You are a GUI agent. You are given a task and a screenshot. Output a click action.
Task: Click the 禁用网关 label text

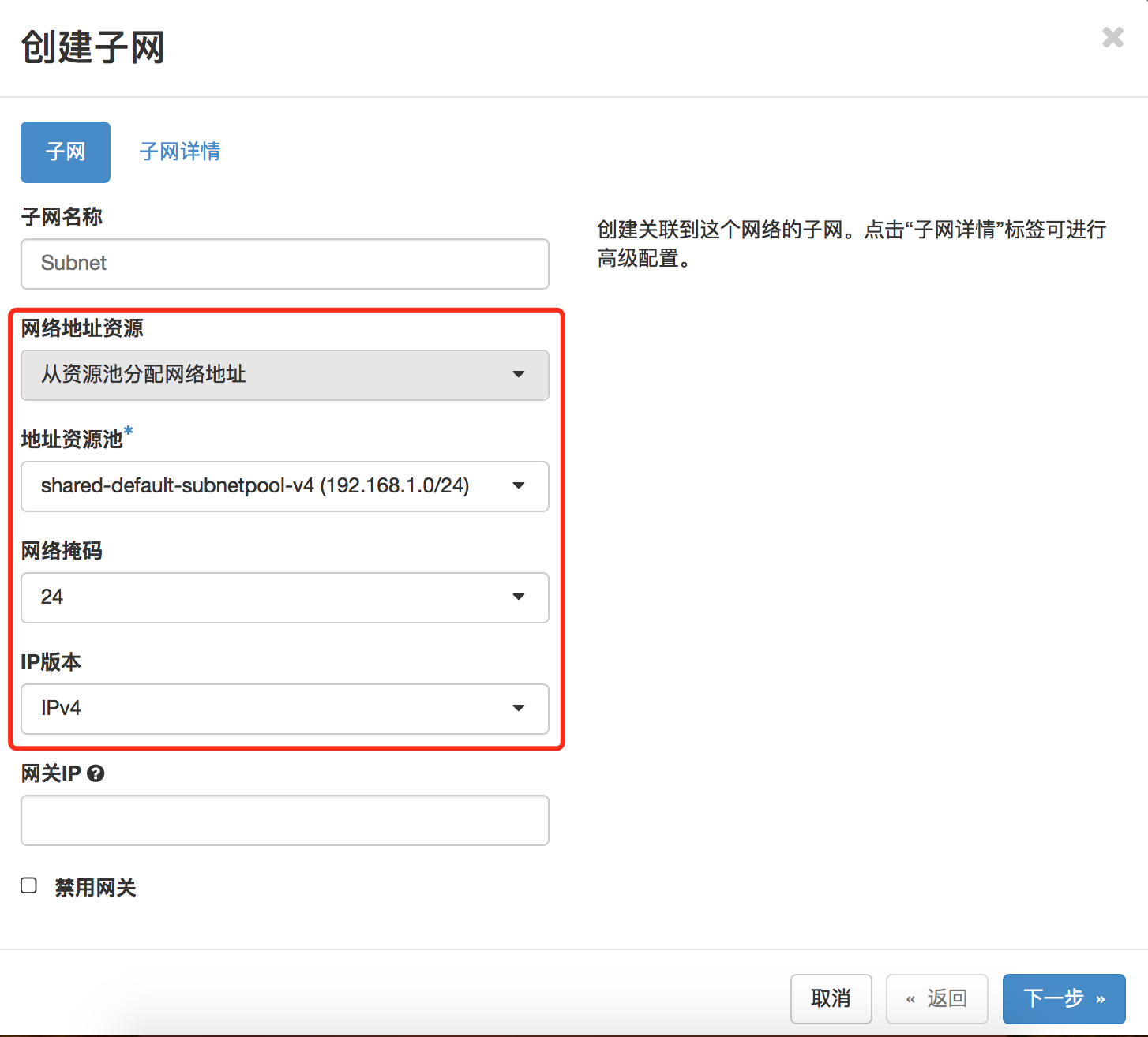(96, 888)
